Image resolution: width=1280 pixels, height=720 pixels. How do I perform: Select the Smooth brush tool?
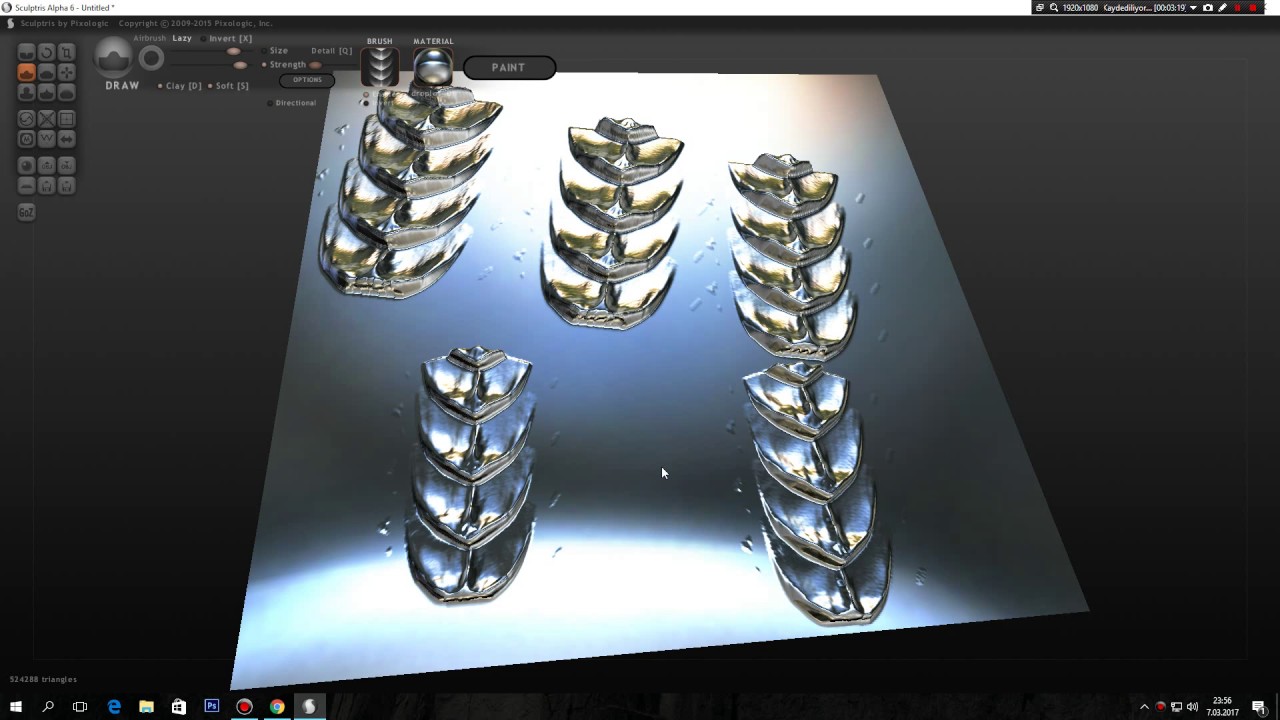[x=67, y=92]
